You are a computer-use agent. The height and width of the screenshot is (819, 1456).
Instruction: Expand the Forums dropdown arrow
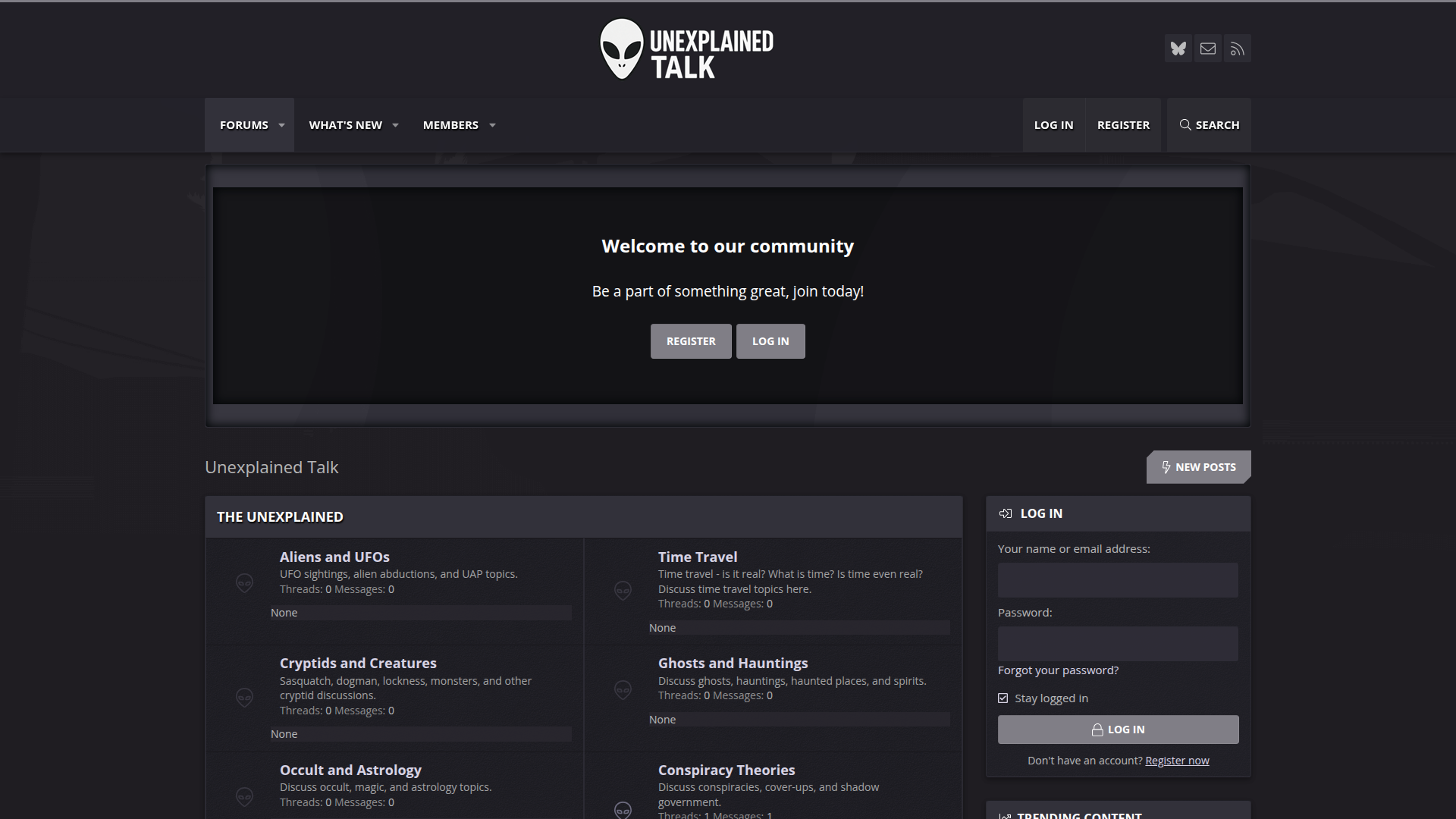tap(281, 125)
